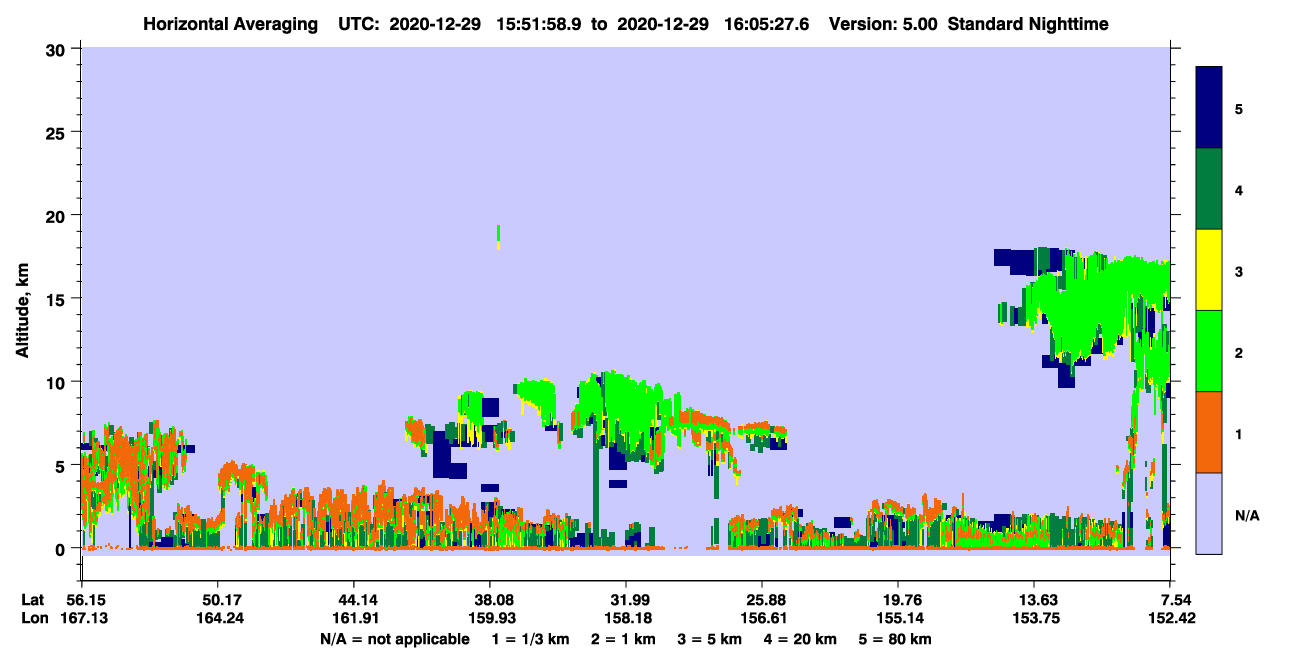Click the dark blue level 5 colorbar segment
The width and height of the screenshot is (1300, 667).
[x=1209, y=108]
